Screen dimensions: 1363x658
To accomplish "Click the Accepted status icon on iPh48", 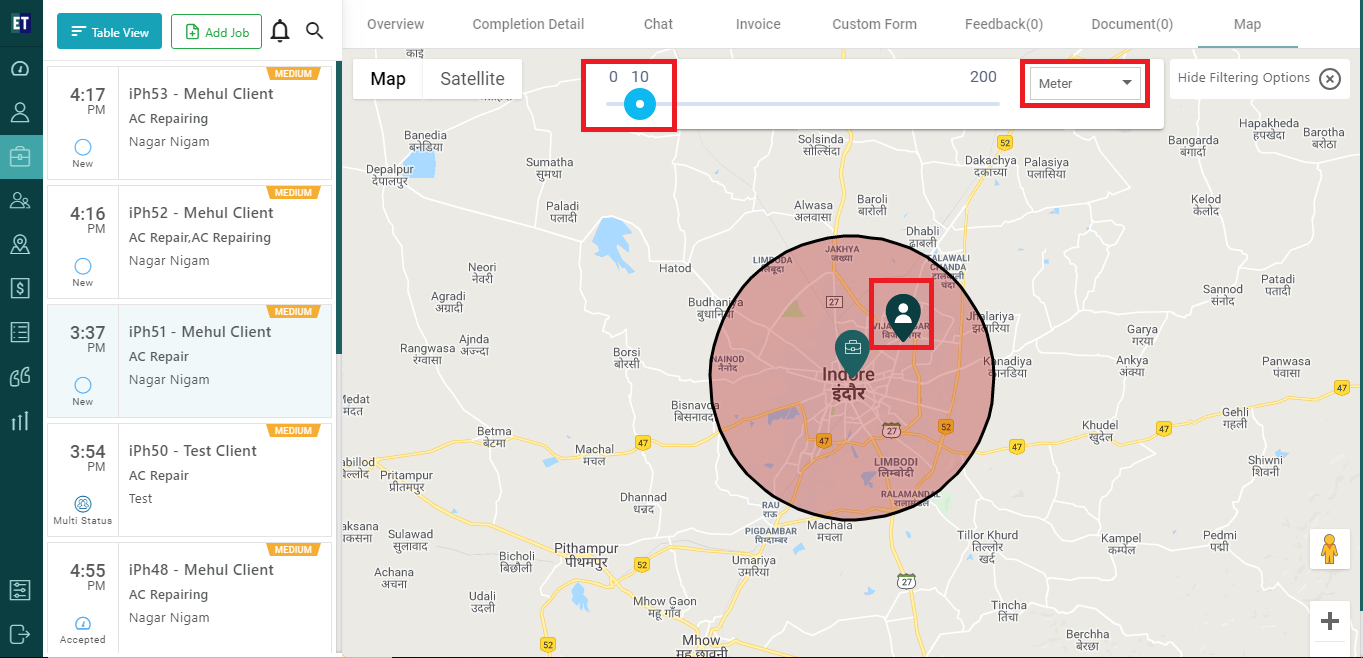I will tap(83, 623).
